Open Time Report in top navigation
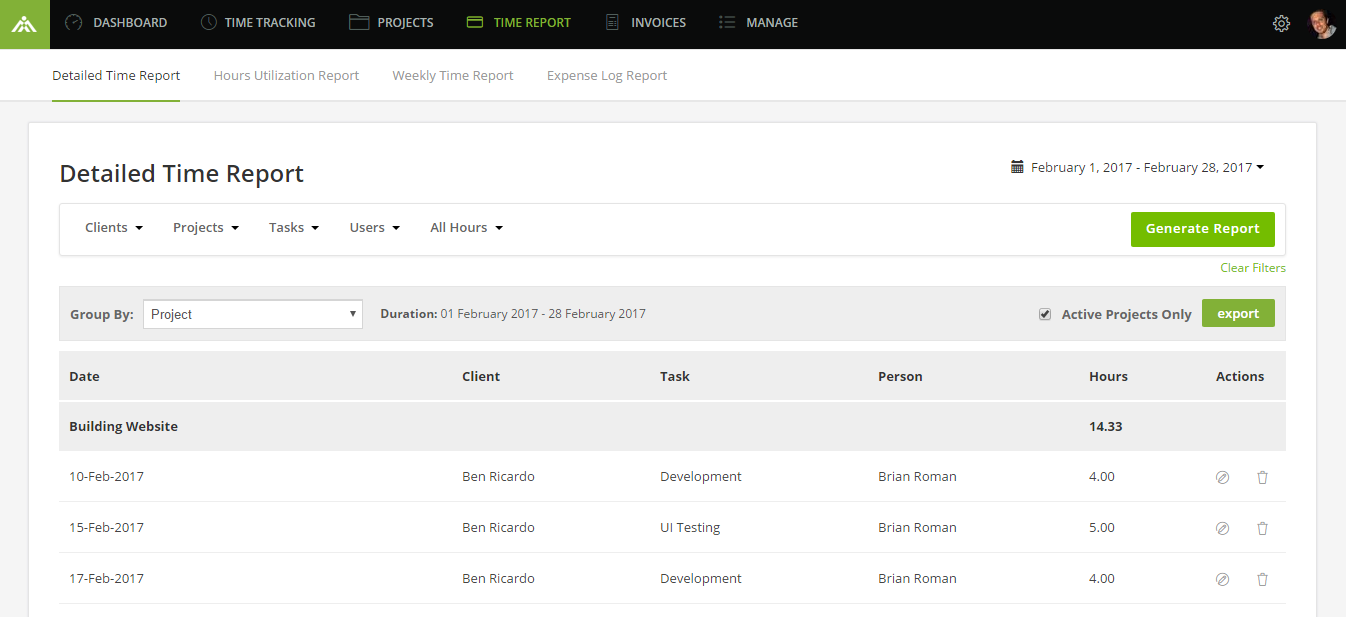 (518, 22)
